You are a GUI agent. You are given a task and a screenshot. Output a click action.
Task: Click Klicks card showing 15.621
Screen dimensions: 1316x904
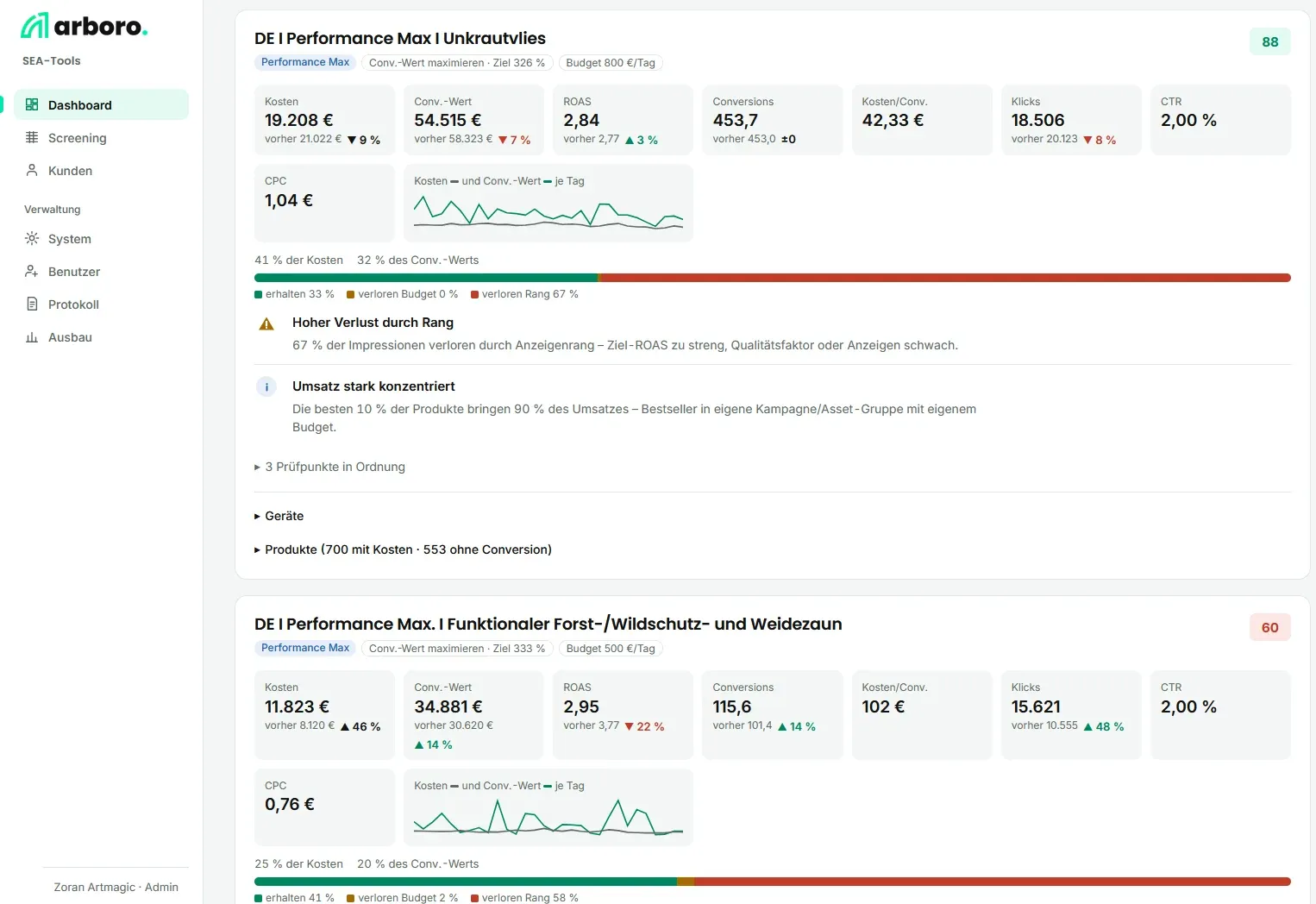coord(1071,715)
